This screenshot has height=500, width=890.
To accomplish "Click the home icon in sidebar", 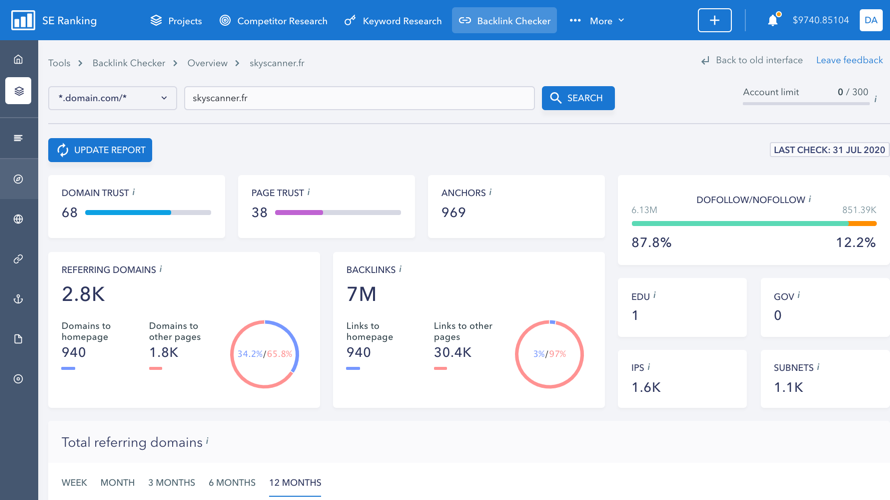I will click(18, 59).
